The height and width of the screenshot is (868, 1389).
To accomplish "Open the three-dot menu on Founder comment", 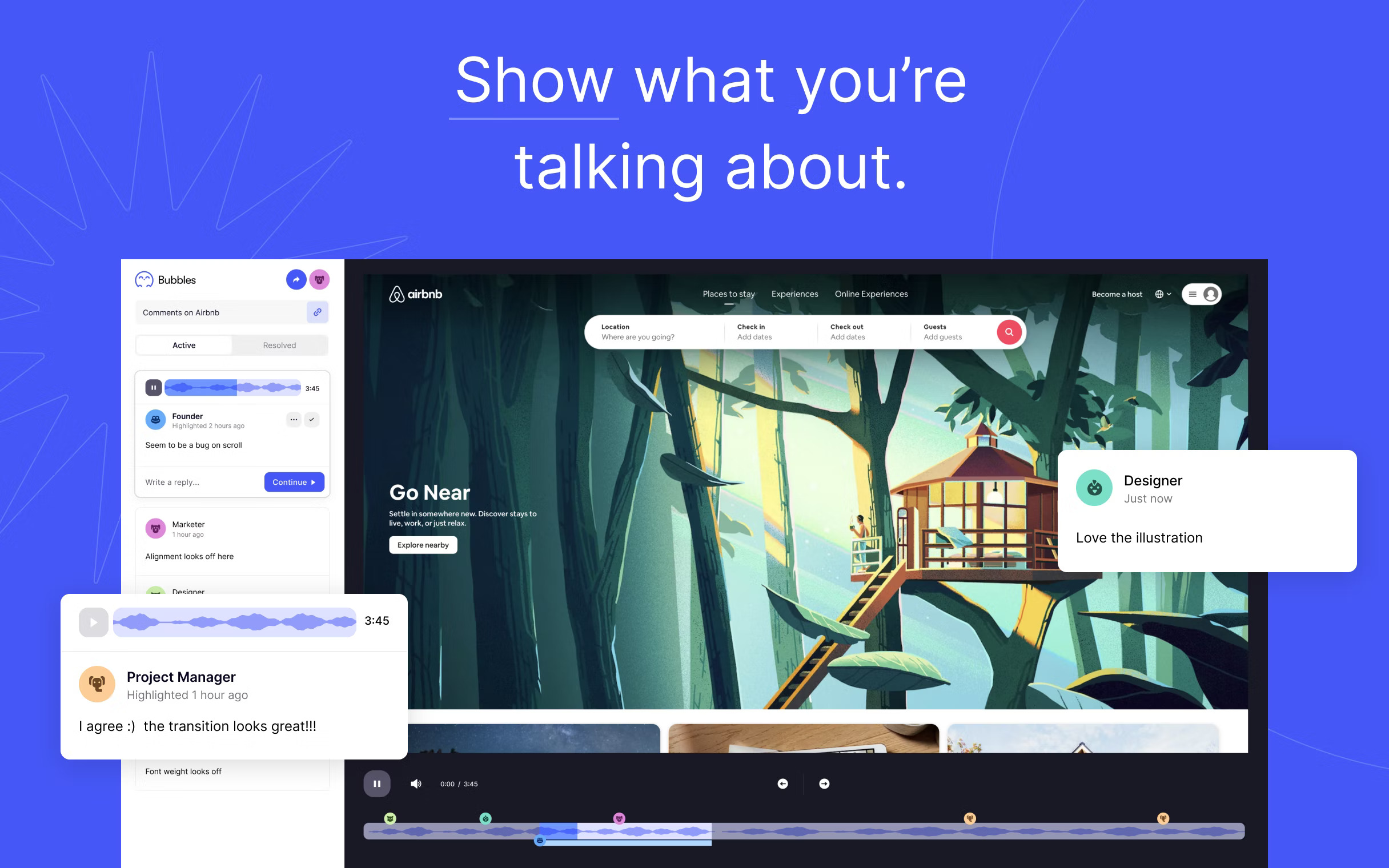I will [294, 420].
